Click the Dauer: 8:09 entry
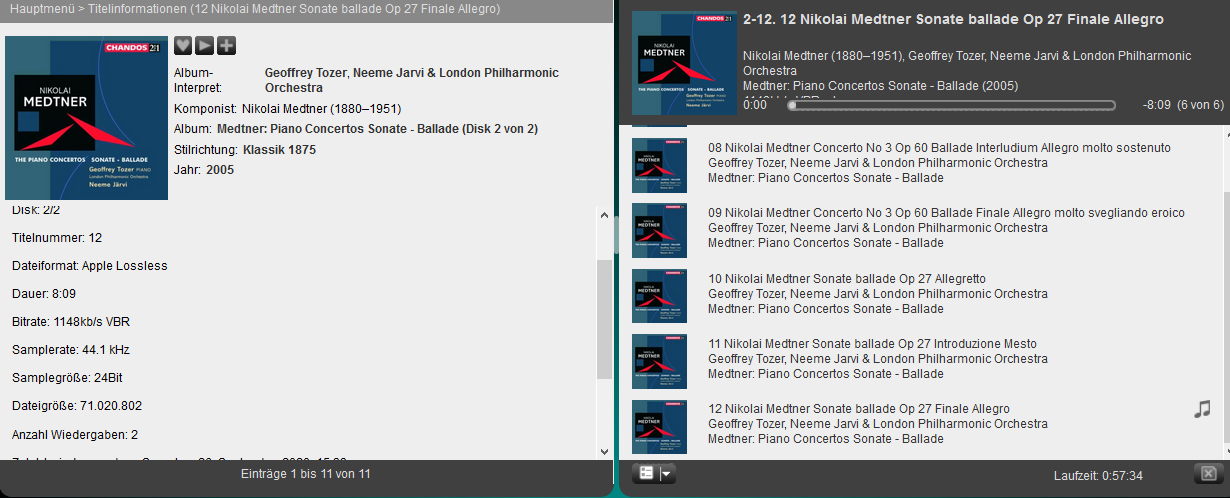 44,294
